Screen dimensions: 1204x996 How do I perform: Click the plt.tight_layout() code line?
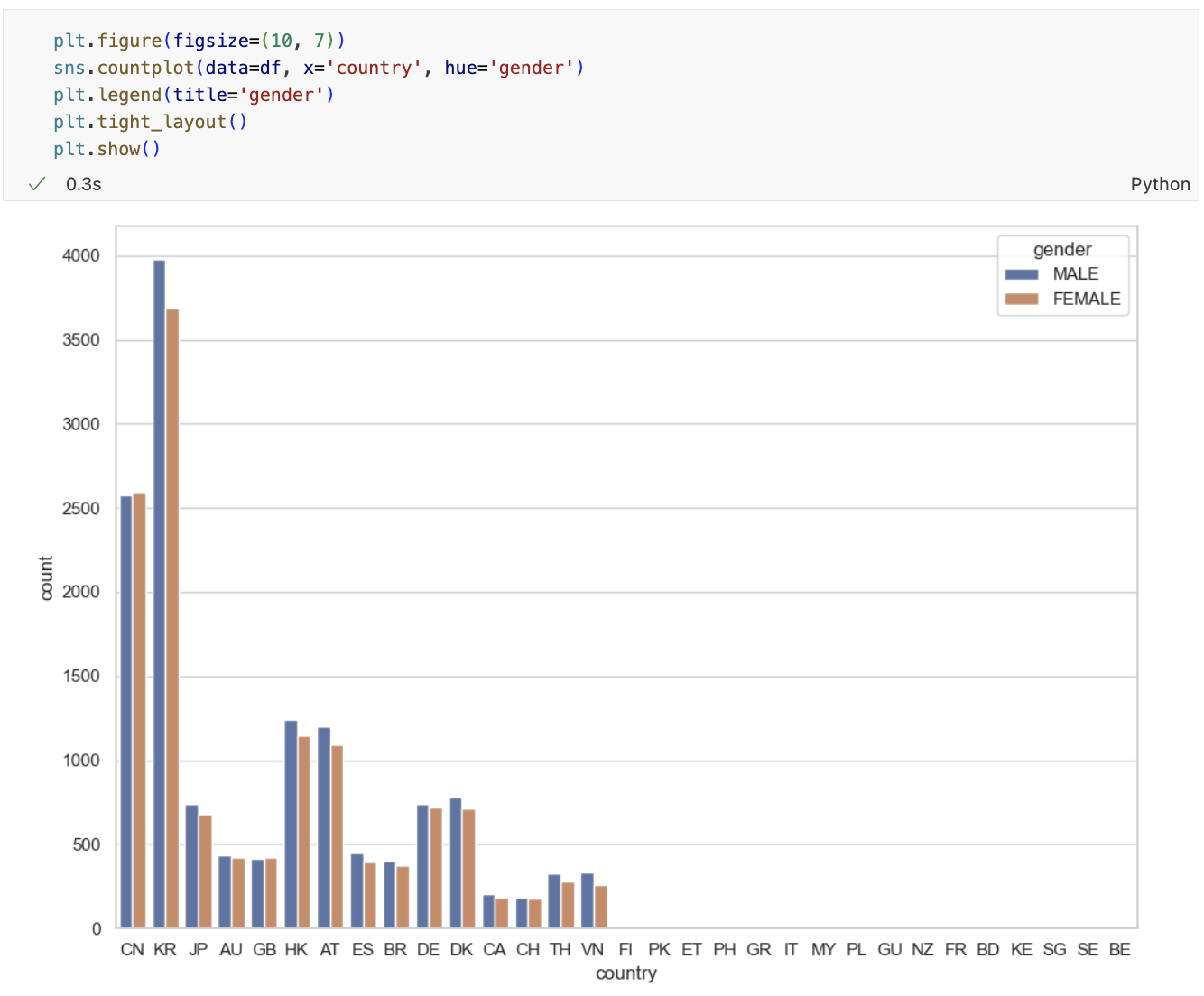[x=150, y=122]
